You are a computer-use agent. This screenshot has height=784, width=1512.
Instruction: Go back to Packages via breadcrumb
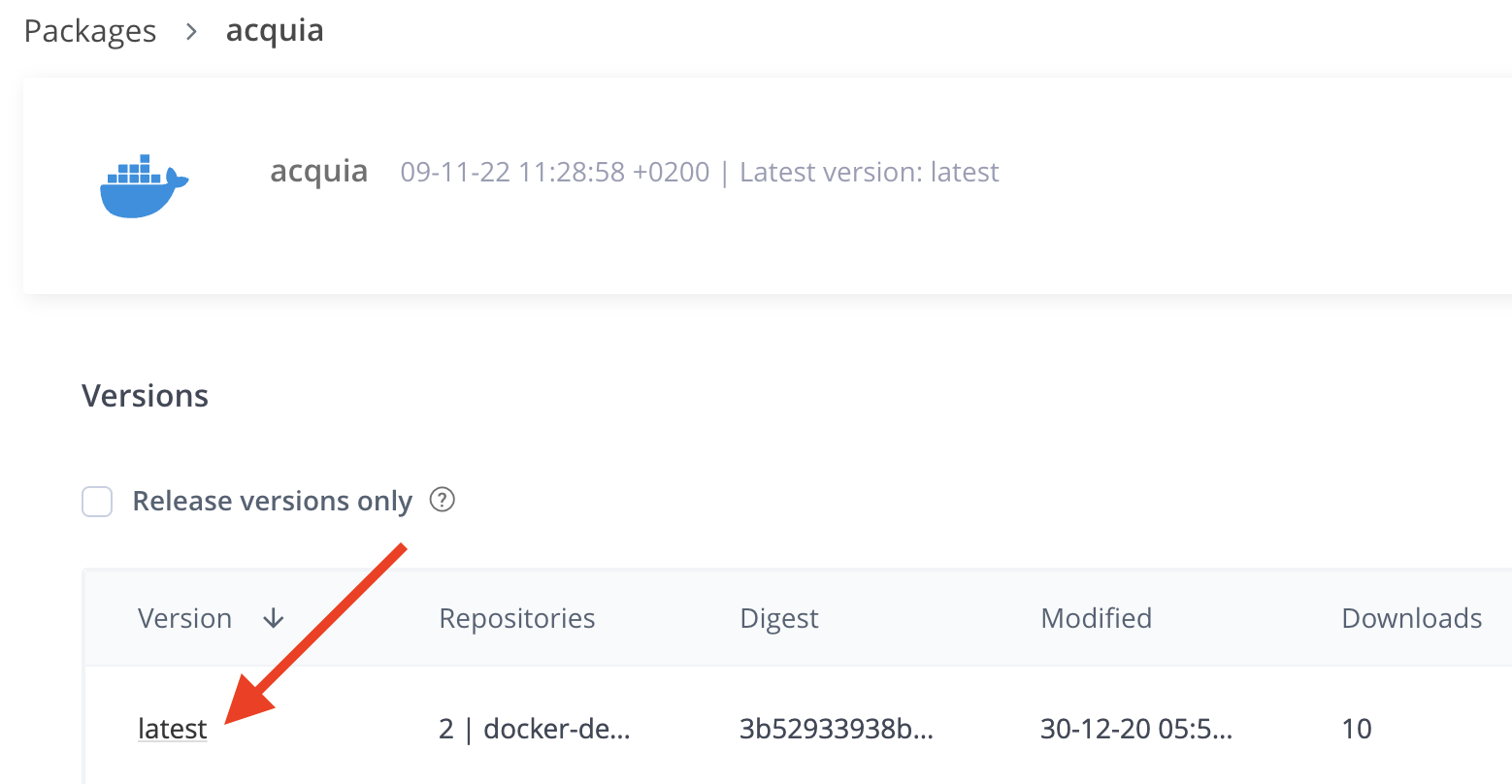(x=90, y=31)
